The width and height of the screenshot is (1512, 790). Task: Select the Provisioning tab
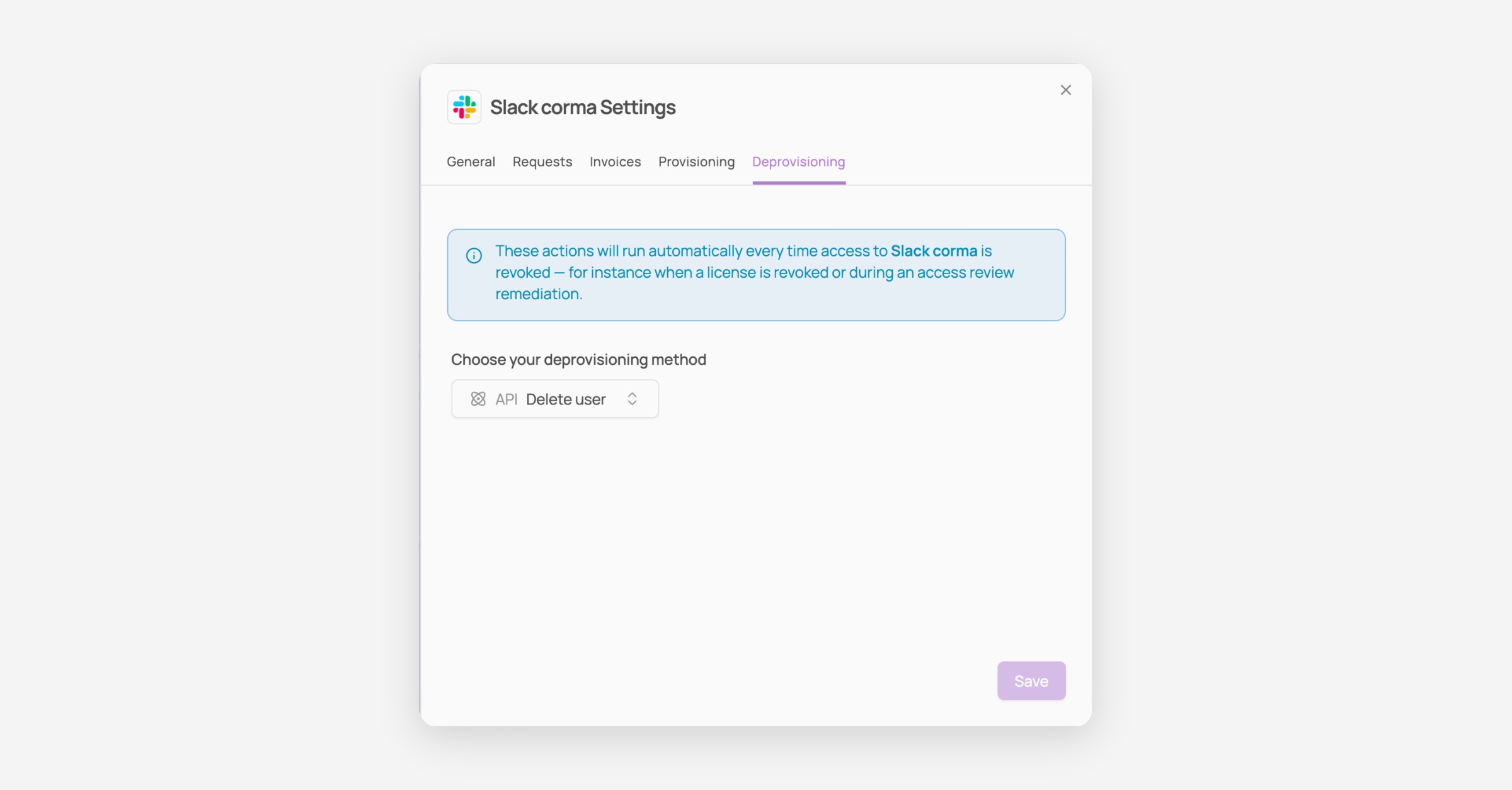pos(696,162)
